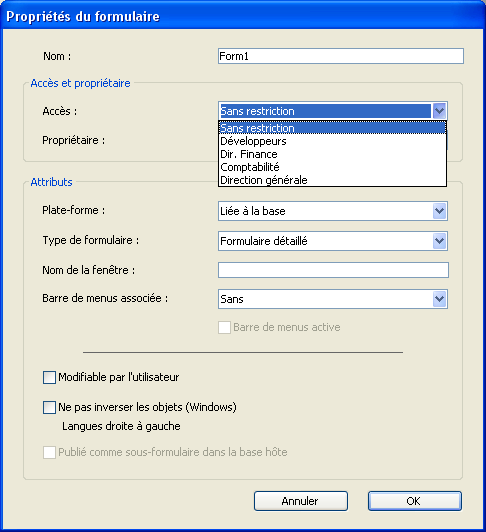Select Direction générale access group
Screen dimensions: 486x532
click(332, 180)
